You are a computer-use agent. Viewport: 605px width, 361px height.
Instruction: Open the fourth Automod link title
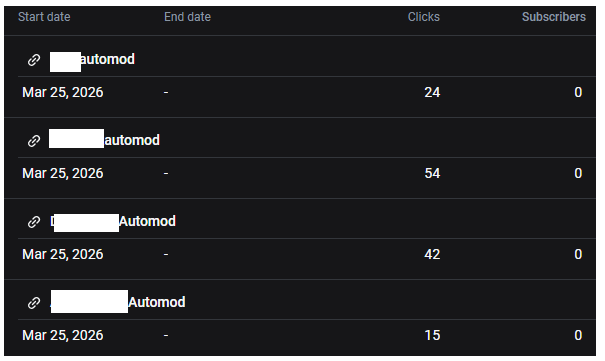click(x=118, y=302)
